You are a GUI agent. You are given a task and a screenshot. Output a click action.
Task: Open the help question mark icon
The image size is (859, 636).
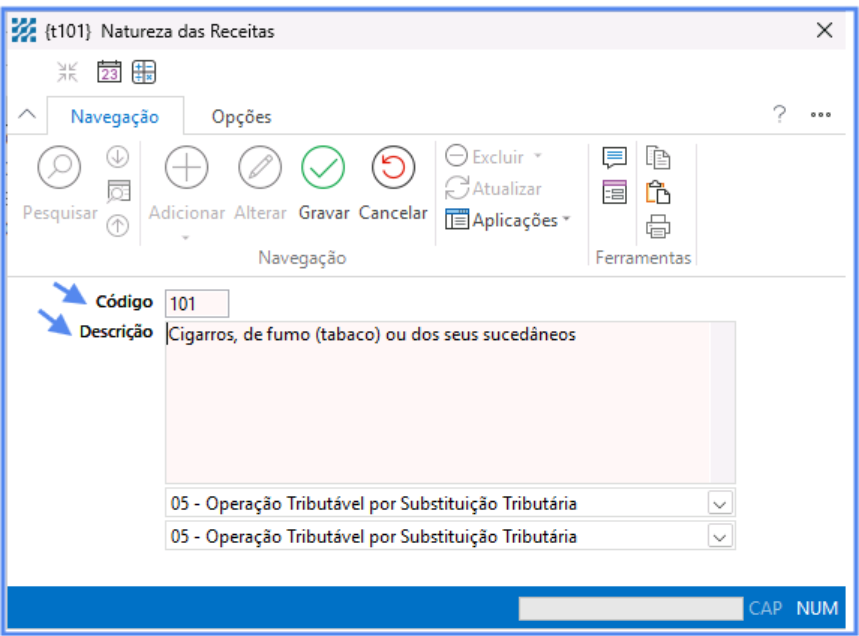pyautogui.click(x=779, y=114)
